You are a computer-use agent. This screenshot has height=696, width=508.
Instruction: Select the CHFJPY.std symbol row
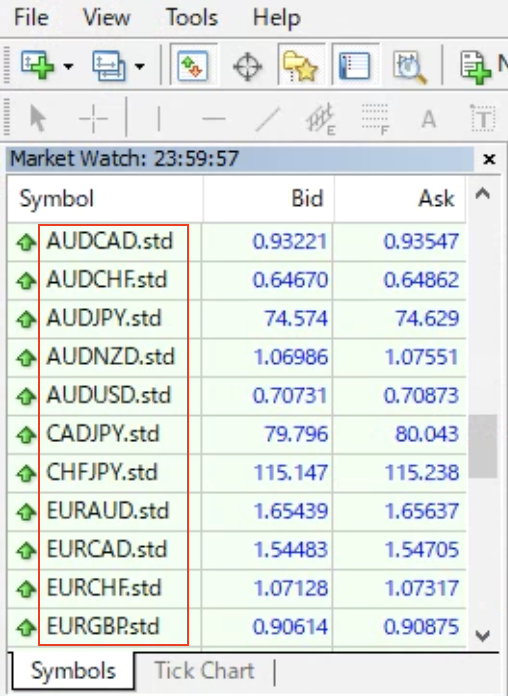click(x=237, y=473)
